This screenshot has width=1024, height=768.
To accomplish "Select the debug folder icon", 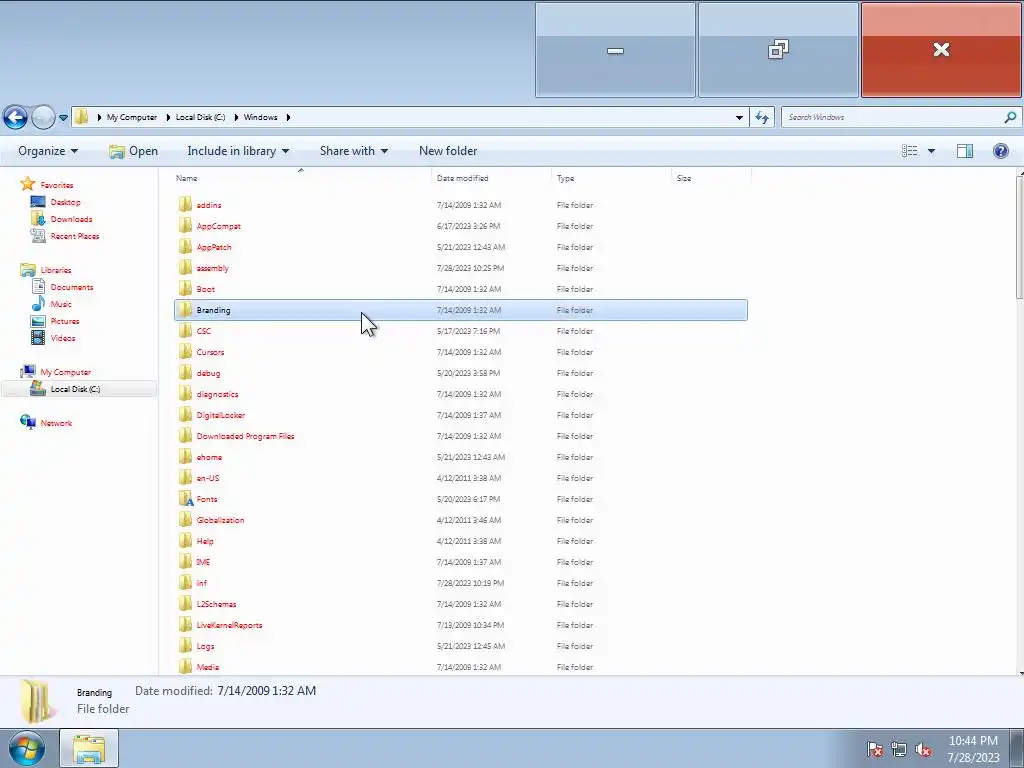I will (x=185, y=372).
